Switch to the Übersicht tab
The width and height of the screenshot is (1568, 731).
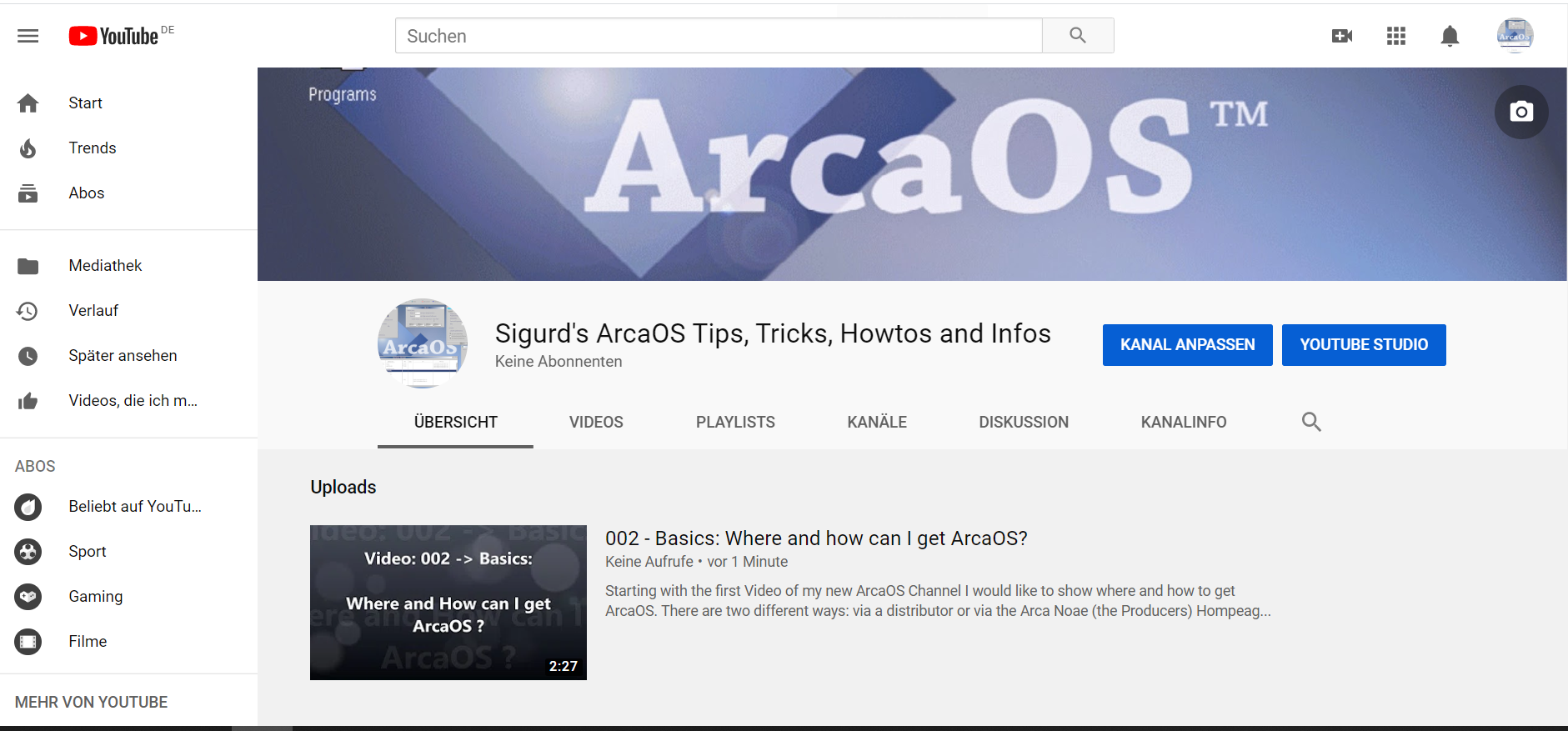(455, 423)
